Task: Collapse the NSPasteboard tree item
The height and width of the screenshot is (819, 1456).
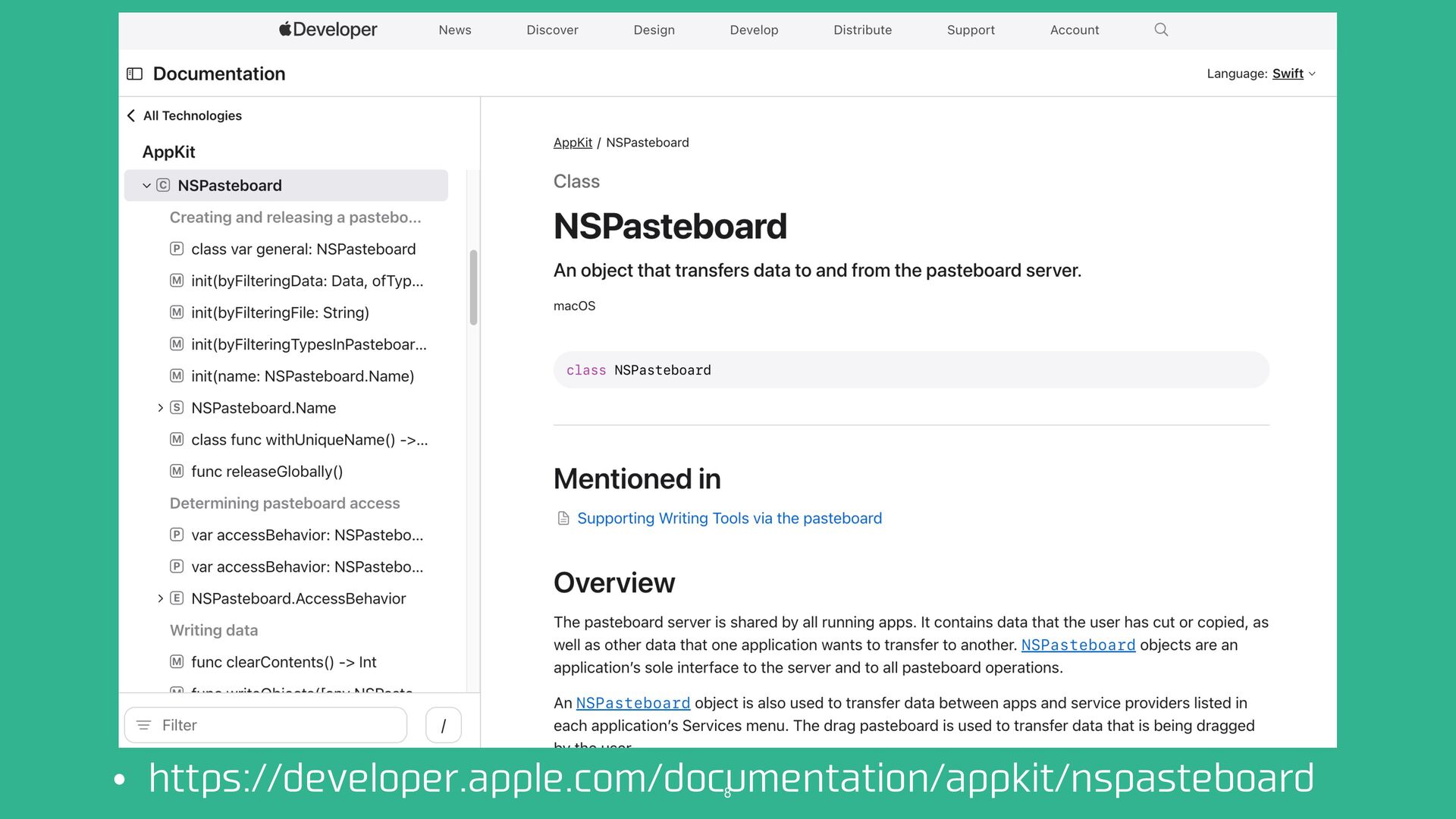Action: 146,185
